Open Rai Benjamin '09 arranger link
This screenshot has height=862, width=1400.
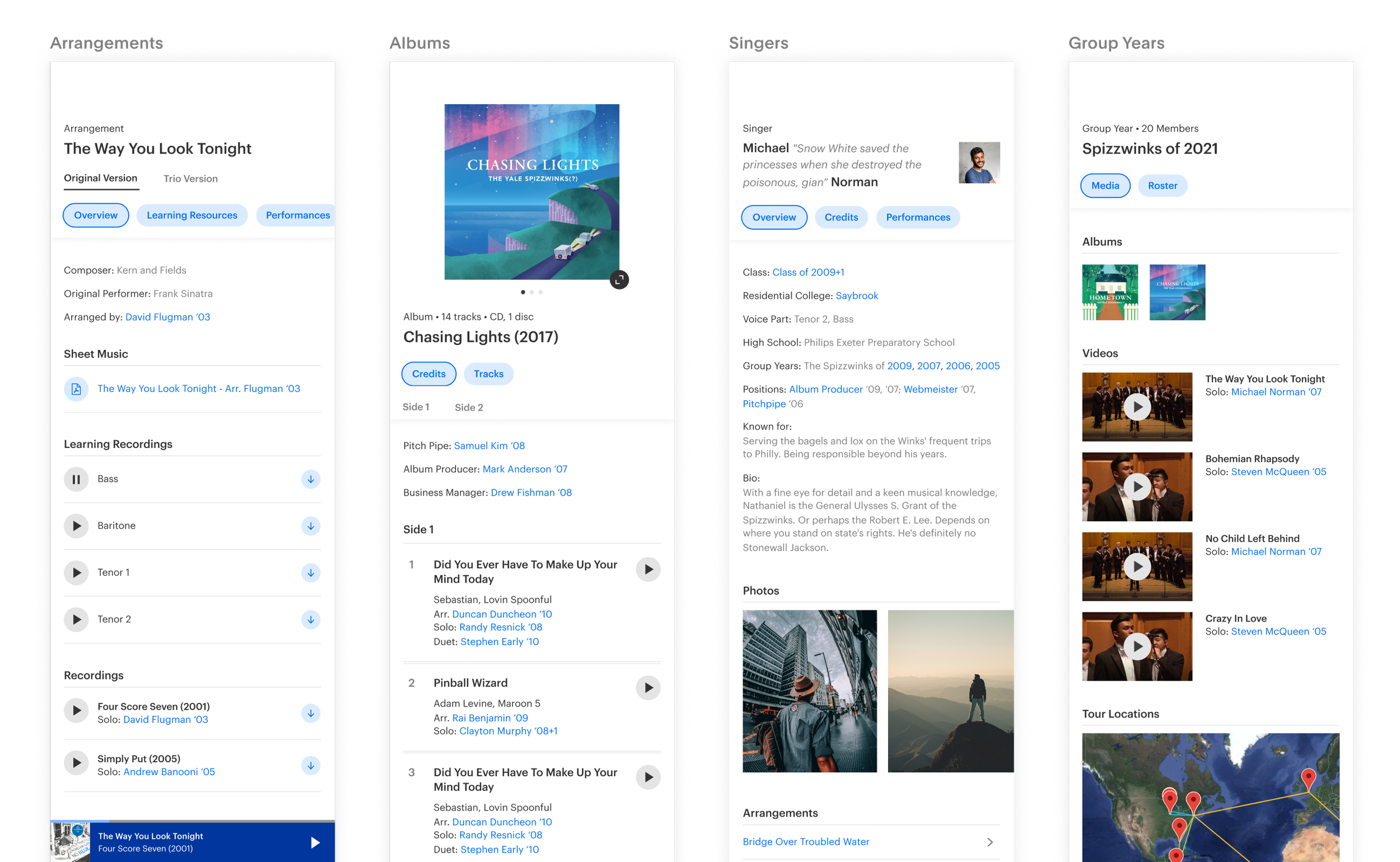[490, 718]
